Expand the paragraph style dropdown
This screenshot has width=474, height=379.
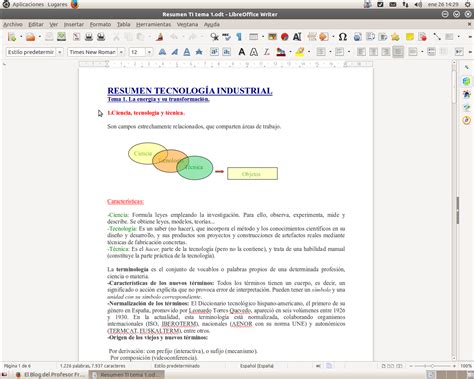pyautogui.click(x=60, y=52)
